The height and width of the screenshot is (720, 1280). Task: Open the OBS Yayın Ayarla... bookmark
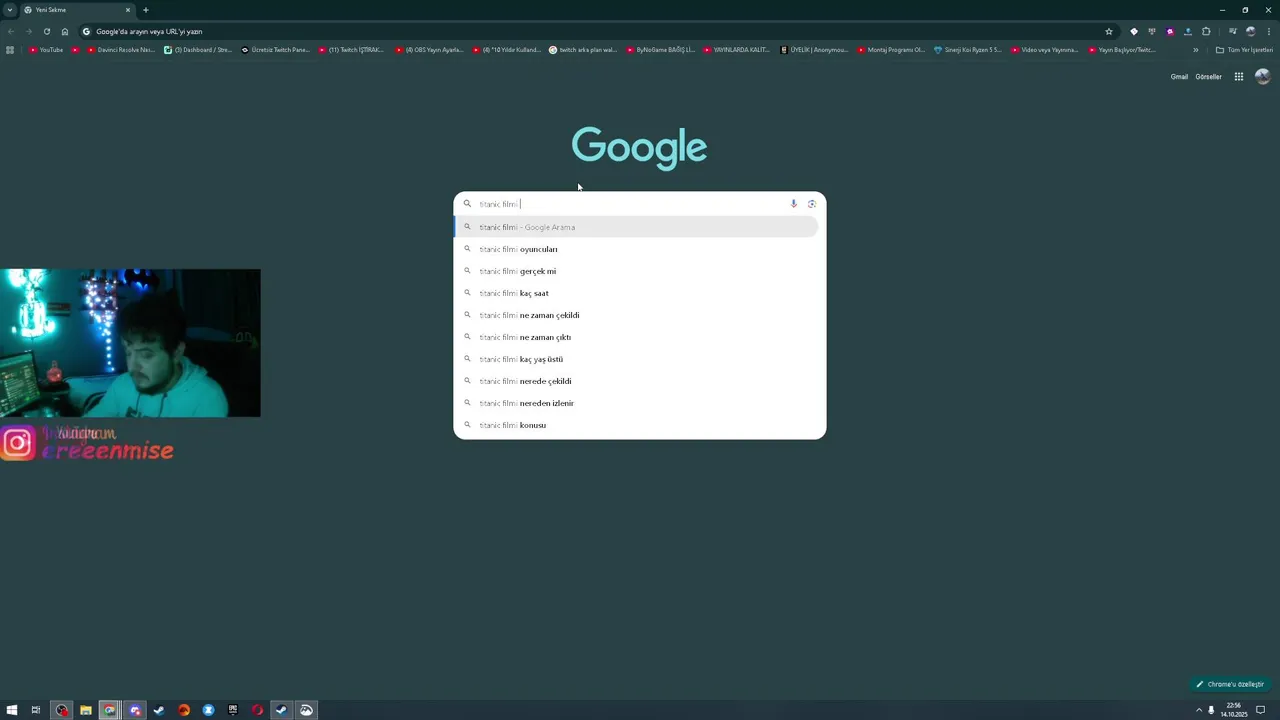[x=430, y=50]
